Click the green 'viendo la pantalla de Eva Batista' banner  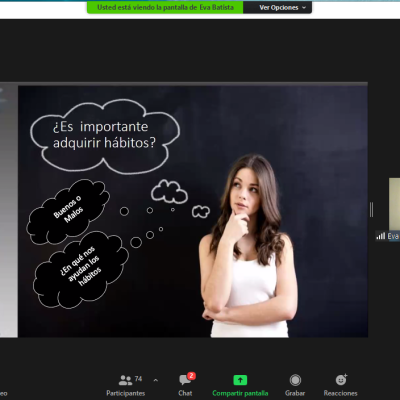click(165, 7)
